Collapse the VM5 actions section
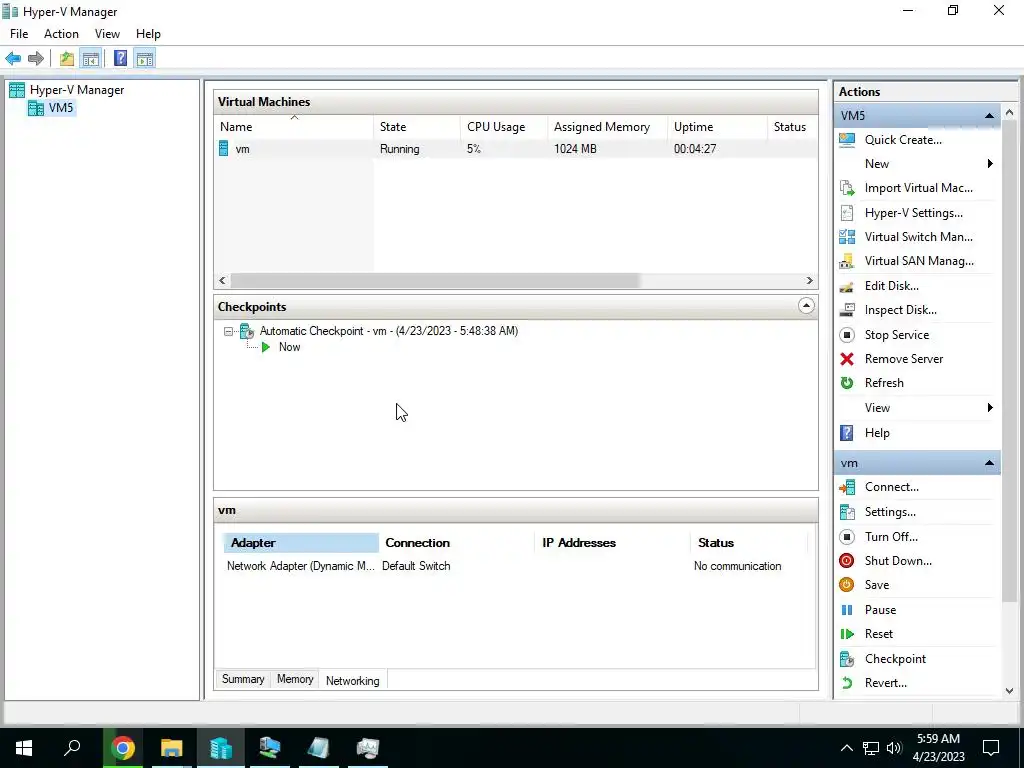Screen dimensions: 1024x768 click(989, 116)
